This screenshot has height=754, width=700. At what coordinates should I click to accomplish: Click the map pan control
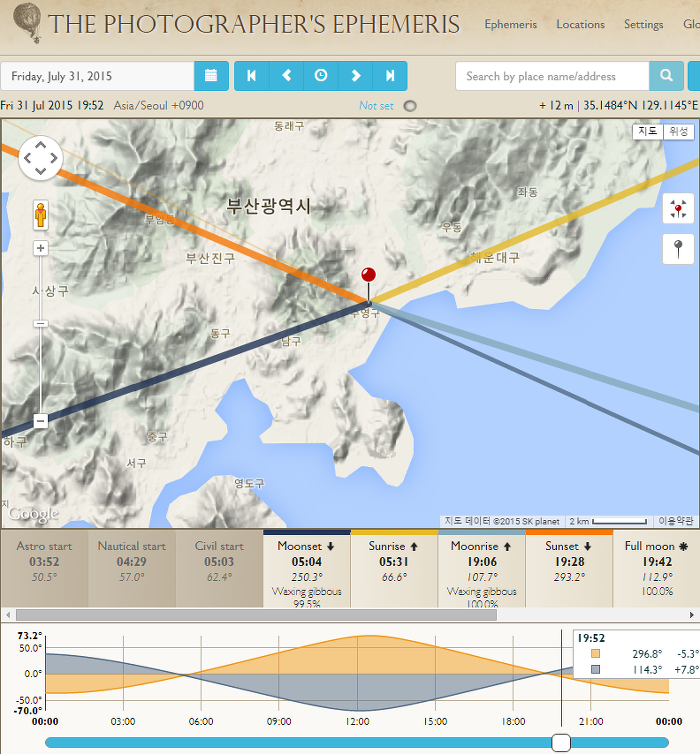(x=41, y=158)
